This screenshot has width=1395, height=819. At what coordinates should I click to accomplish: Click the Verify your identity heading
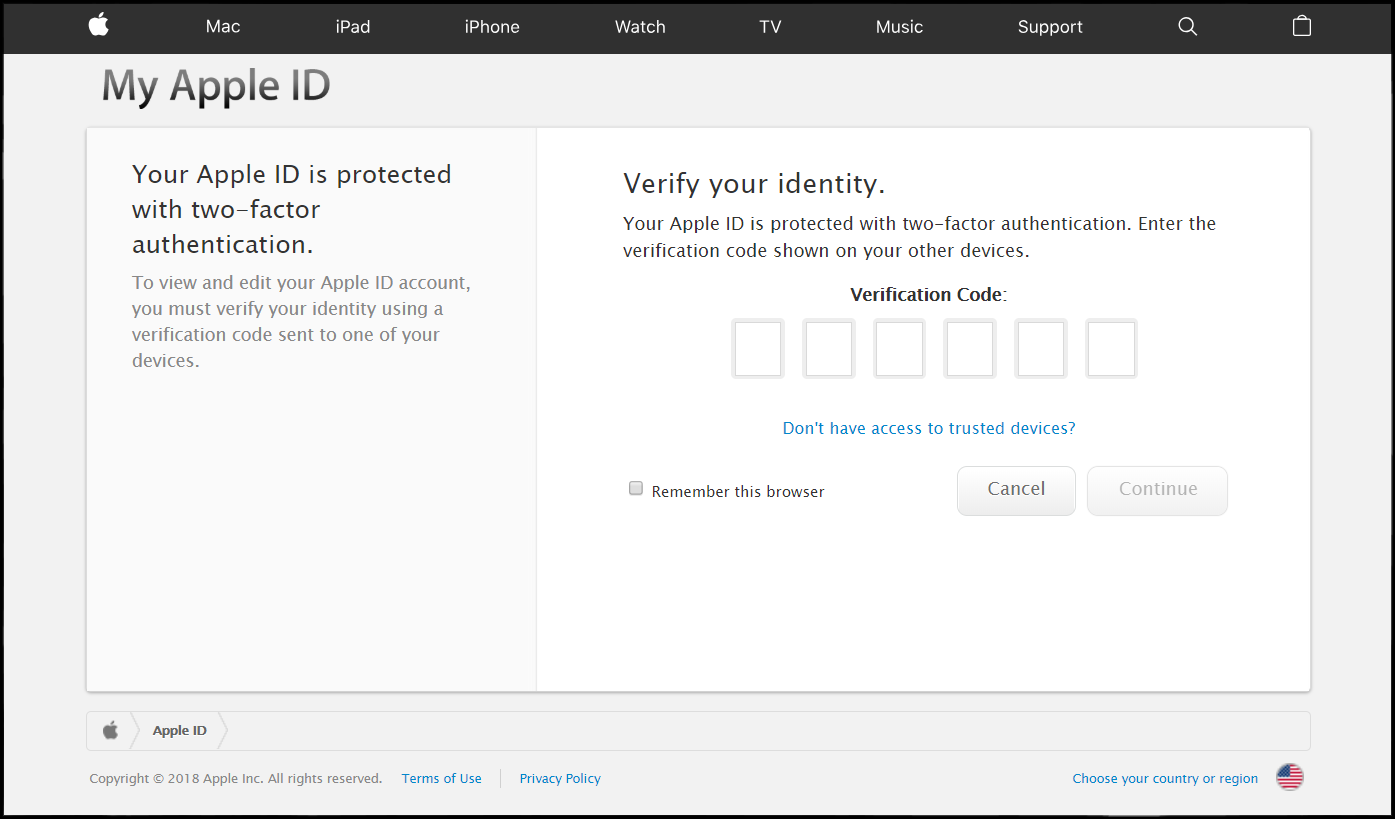pyautogui.click(x=754, y=184)
